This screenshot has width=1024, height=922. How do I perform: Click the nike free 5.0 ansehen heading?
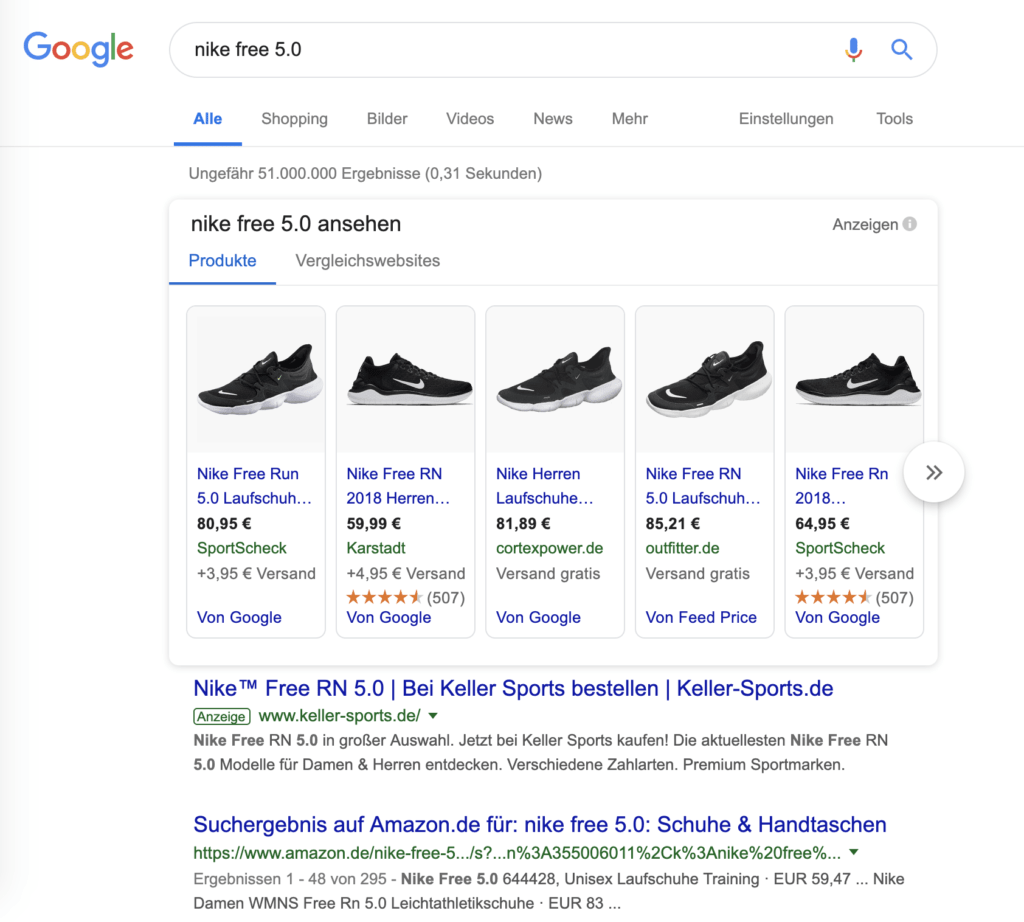point(296,224)
